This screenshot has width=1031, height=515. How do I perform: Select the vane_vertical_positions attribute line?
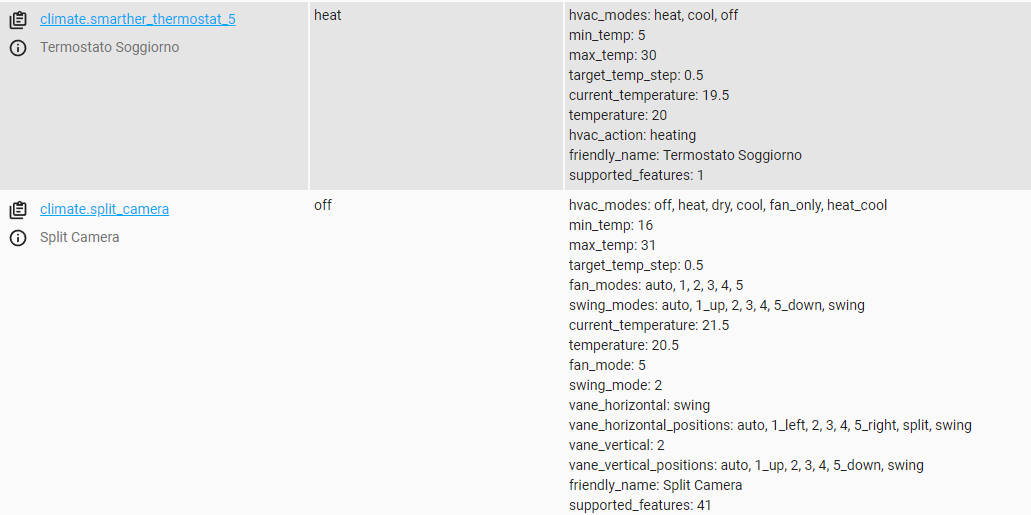pyautogui.click(x=746, y=466)
